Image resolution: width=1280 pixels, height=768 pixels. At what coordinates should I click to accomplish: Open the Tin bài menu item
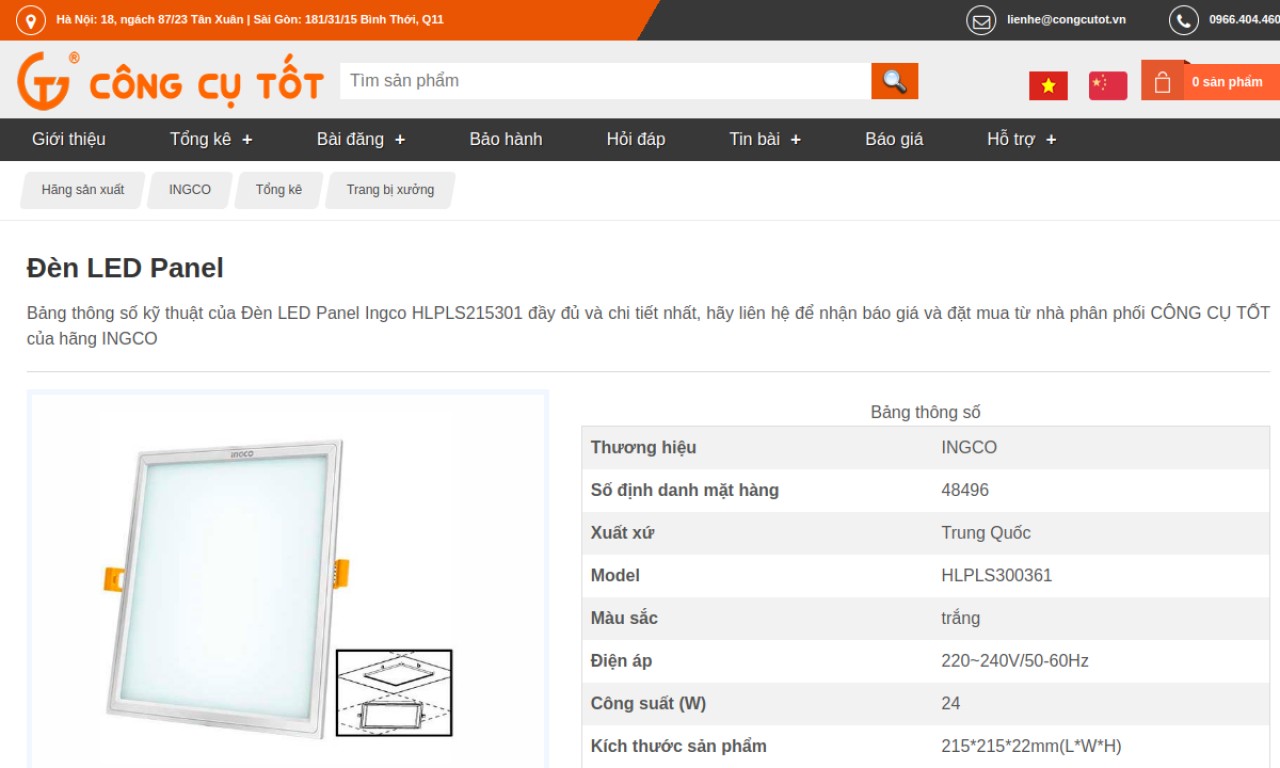tap(754, 139)
